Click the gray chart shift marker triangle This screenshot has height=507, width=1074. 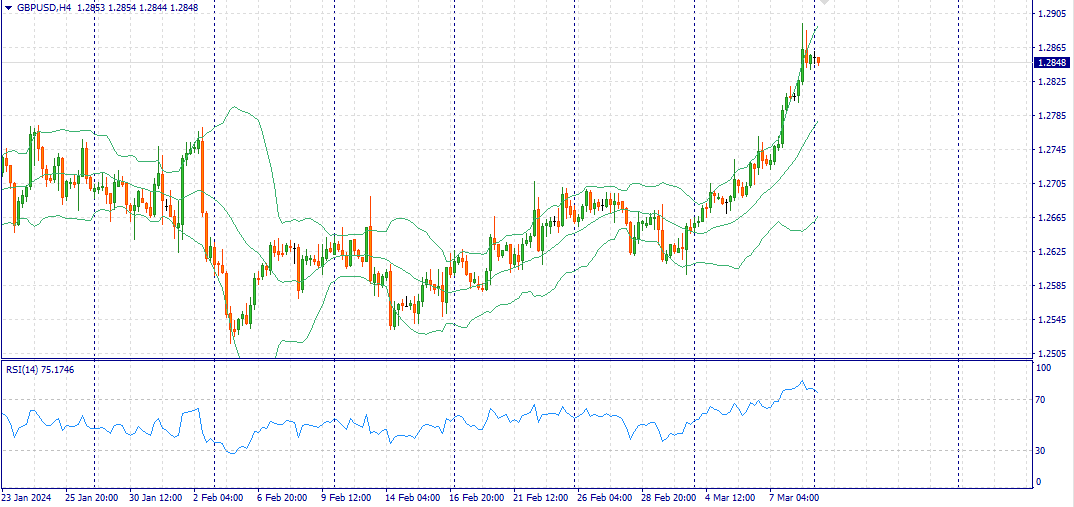coord(825,4)
